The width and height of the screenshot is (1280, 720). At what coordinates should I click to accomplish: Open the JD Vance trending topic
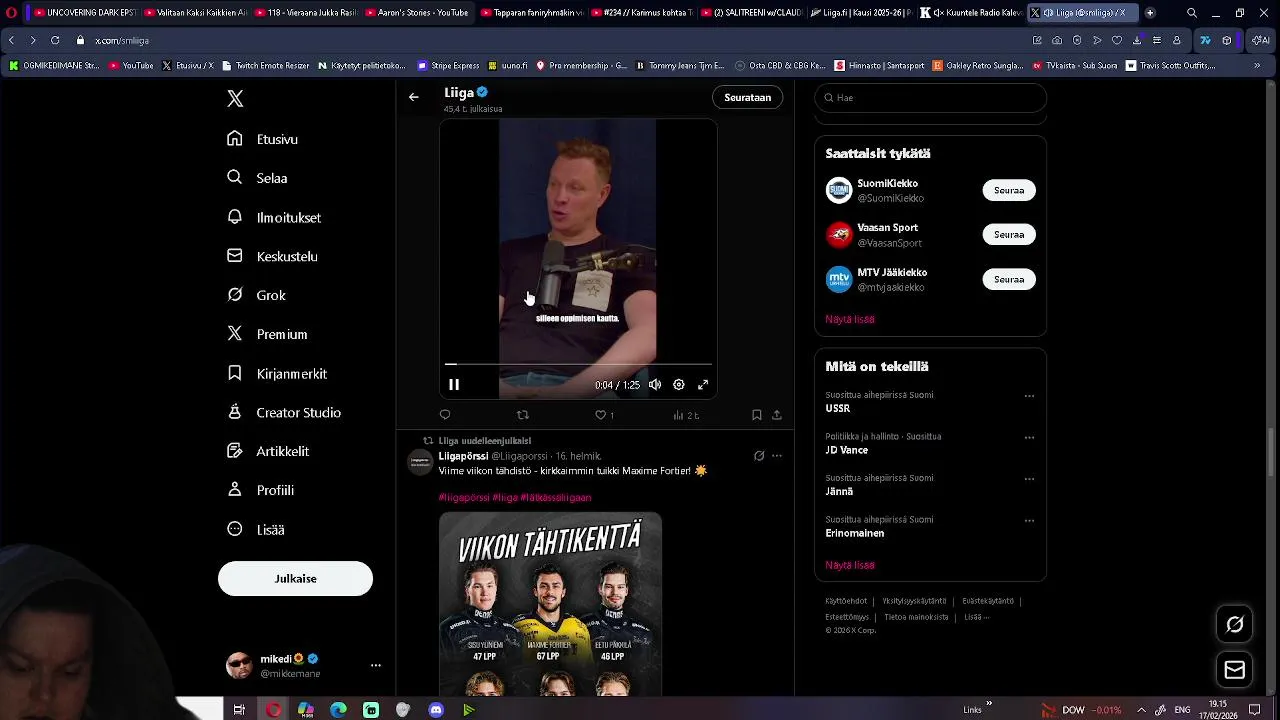click(x=846, y=450)
